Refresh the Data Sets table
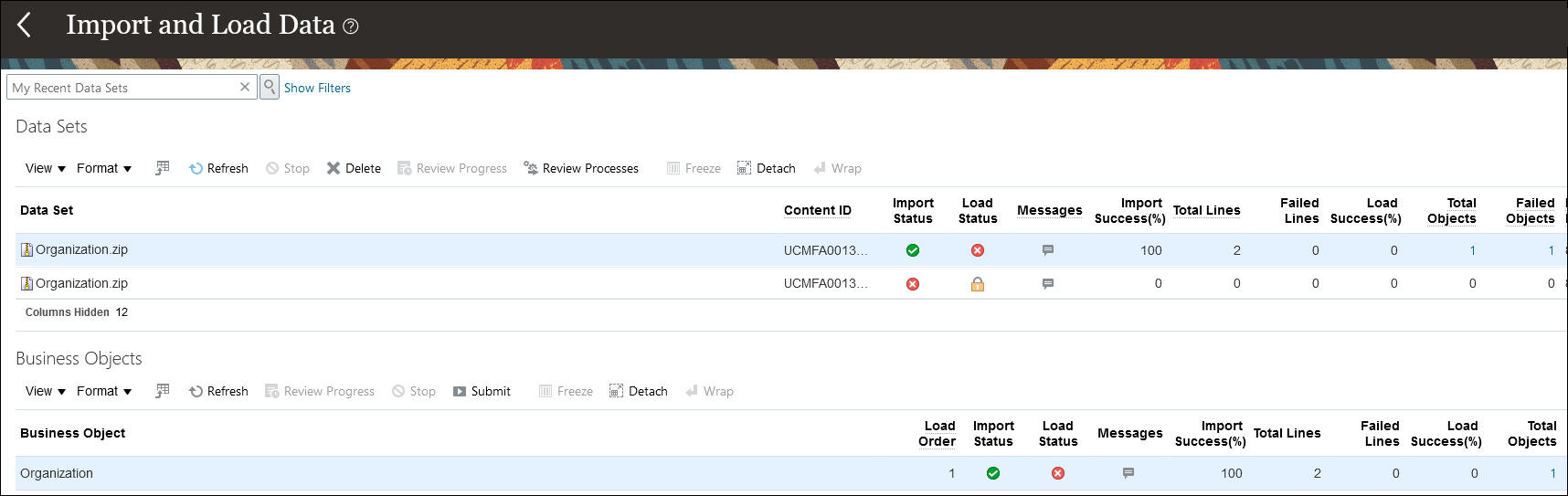 pos(218,168)
